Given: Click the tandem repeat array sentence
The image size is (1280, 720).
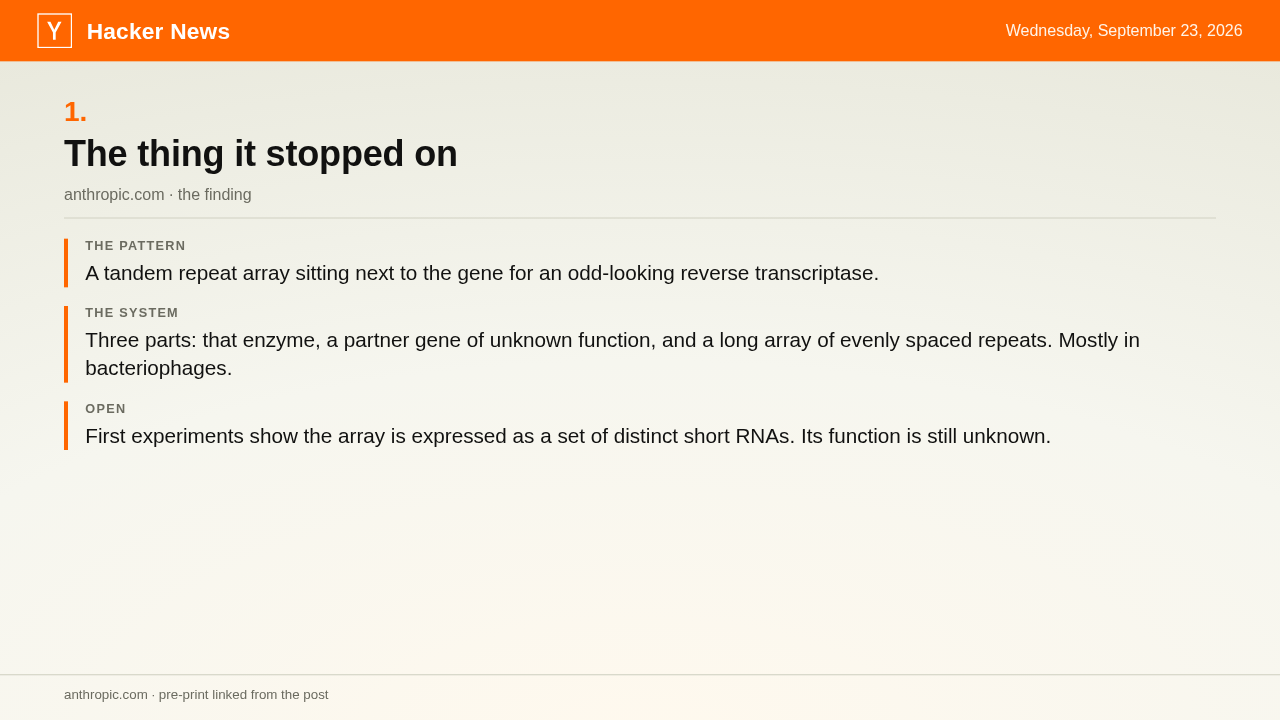Looking at the screenshot, I should 482,273.
